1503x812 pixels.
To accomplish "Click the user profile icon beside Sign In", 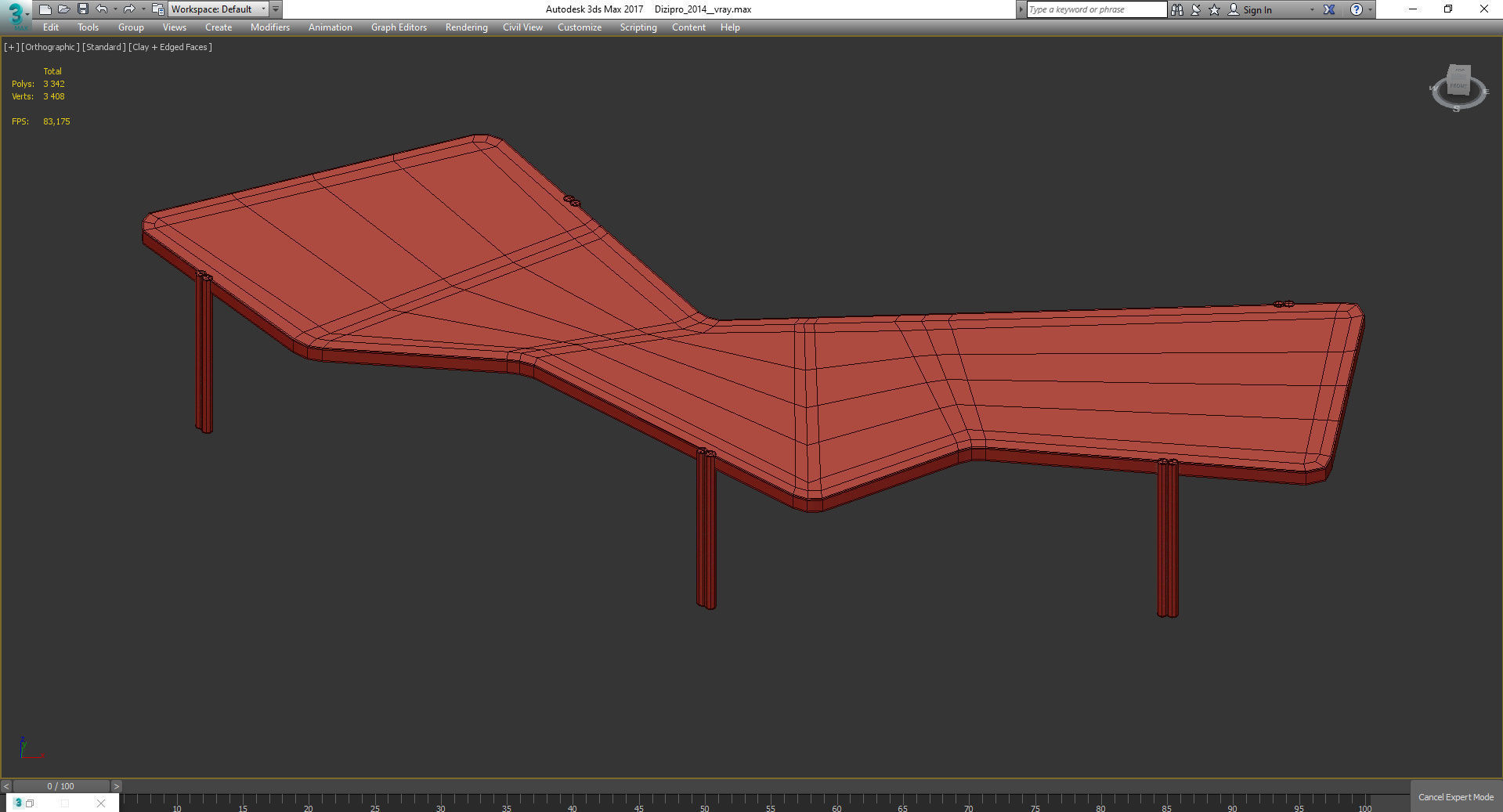I will (x=1234, y=9).
